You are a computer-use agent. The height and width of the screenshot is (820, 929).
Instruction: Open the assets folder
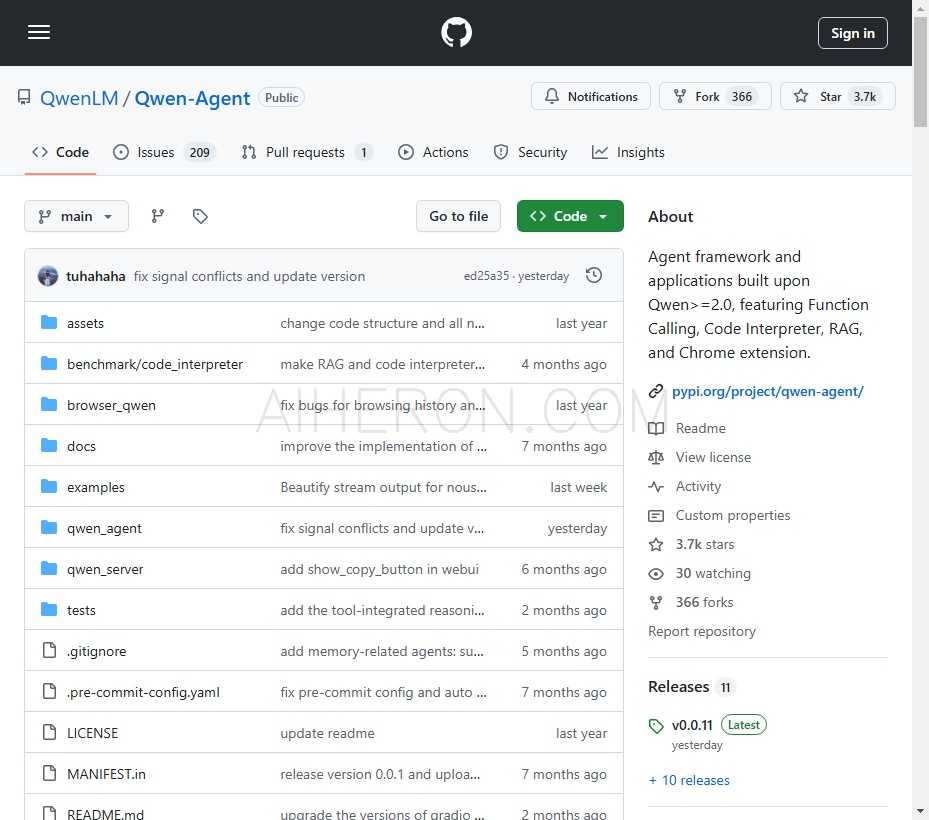click(85, 323)
